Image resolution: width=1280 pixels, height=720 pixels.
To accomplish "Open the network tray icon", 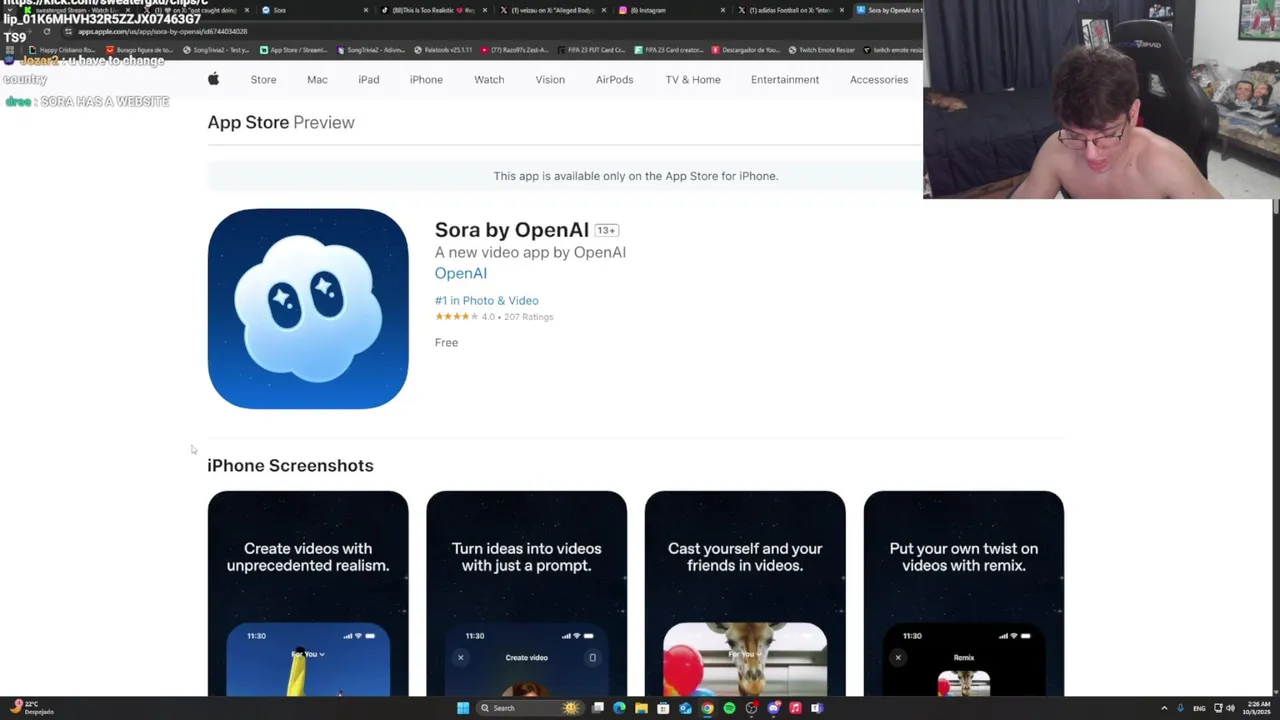I will click(1218, 708).
